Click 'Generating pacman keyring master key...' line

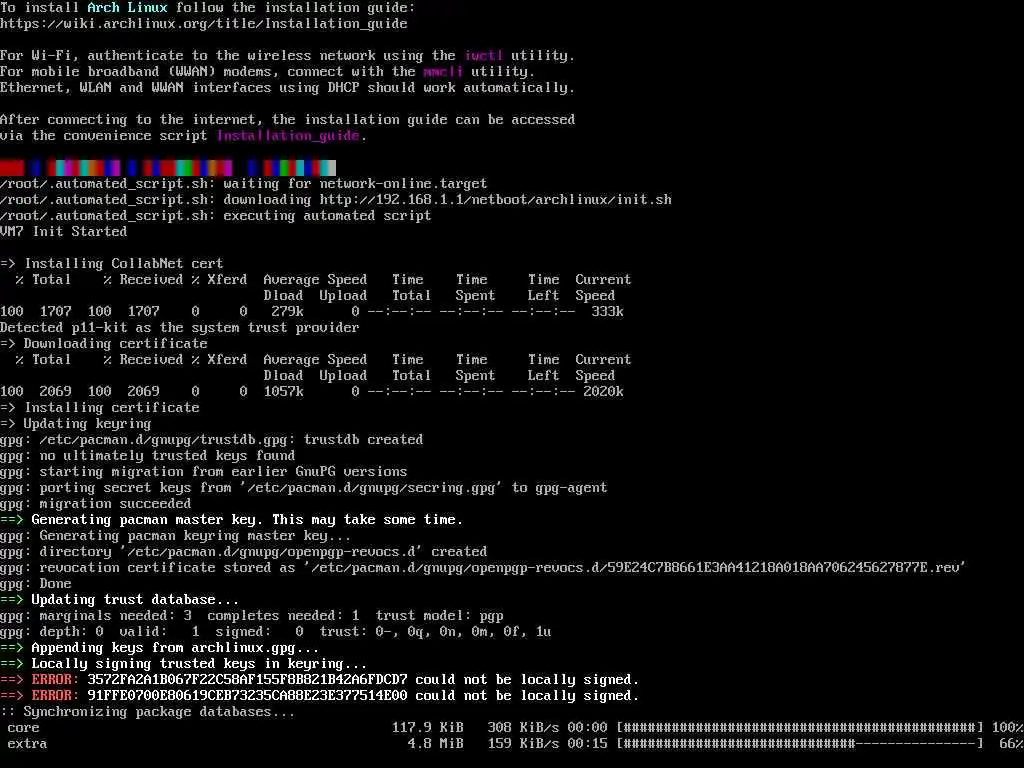click(x=176, y=536)
